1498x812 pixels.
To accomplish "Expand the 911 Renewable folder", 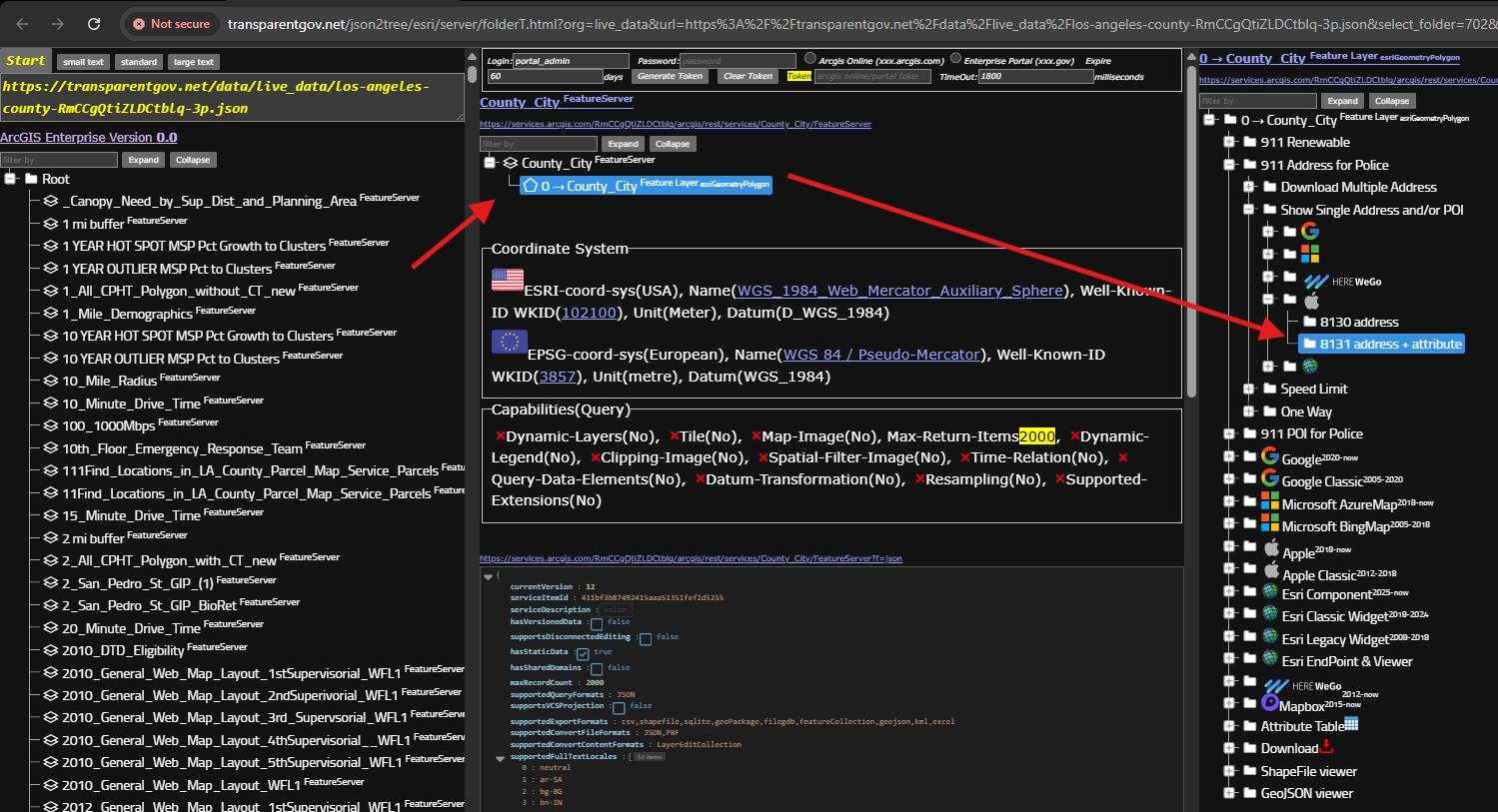I will click(1229, 142).
